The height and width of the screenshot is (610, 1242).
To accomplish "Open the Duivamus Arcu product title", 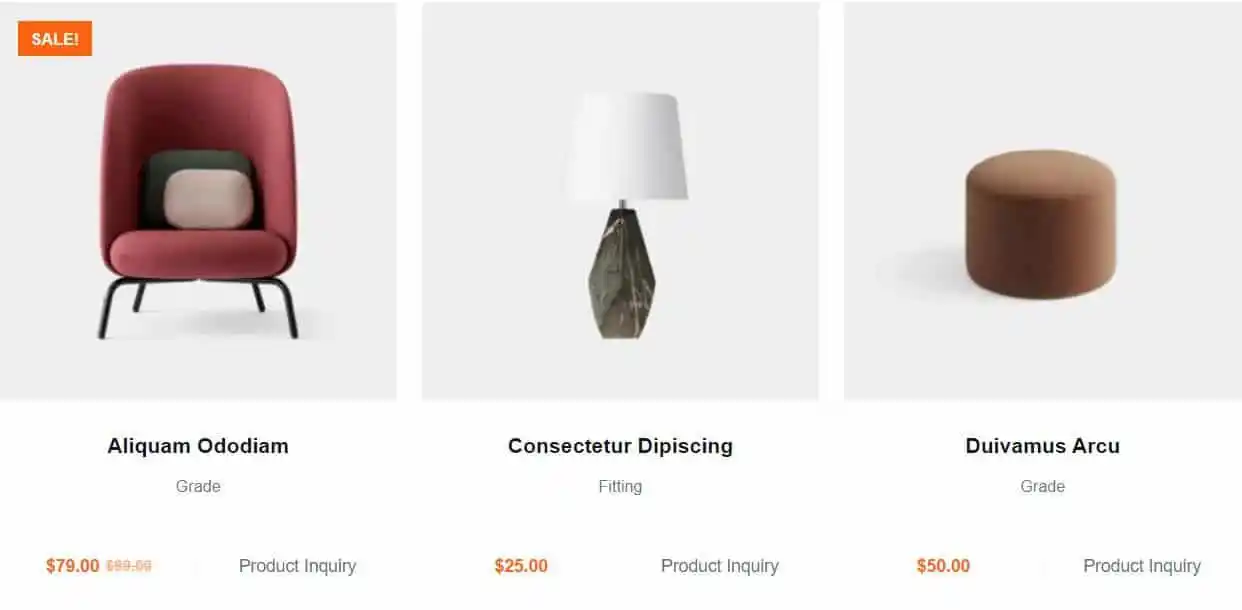I will pos(1043,446).
